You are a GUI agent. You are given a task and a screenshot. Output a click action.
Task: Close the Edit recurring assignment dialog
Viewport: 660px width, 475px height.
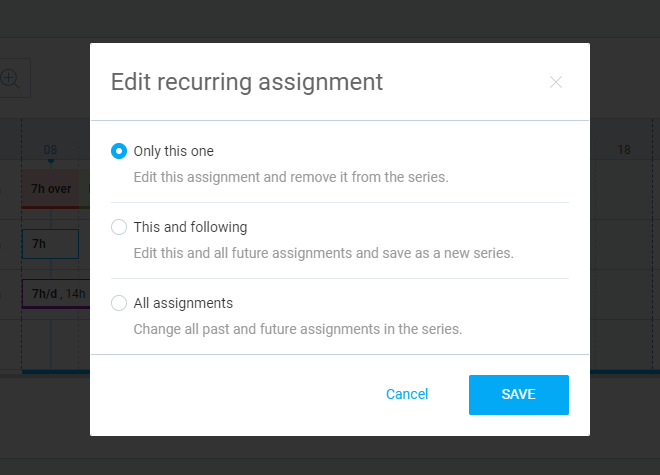coord(556,82)
